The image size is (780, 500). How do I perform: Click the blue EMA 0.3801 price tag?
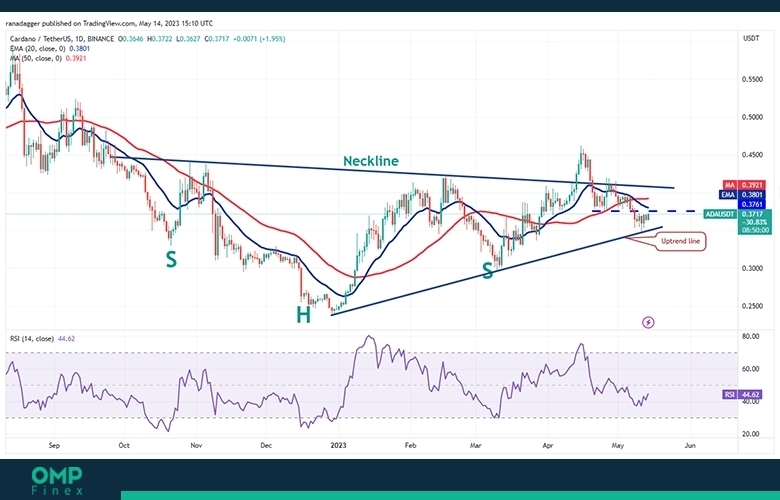coord(742,195)
